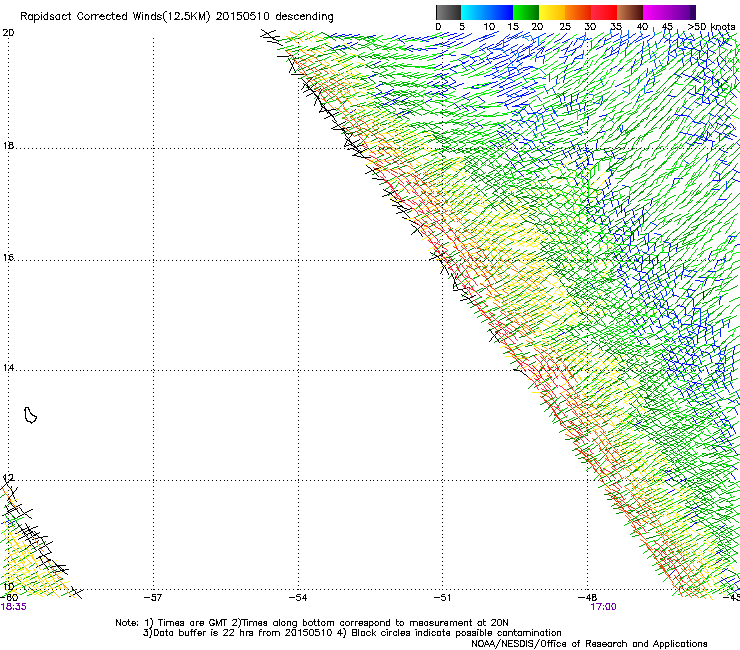Click the gray 0-5 knots legend swatch
Image resolution: width=740 pixels, height=650 pixels.
coord(448,12)
